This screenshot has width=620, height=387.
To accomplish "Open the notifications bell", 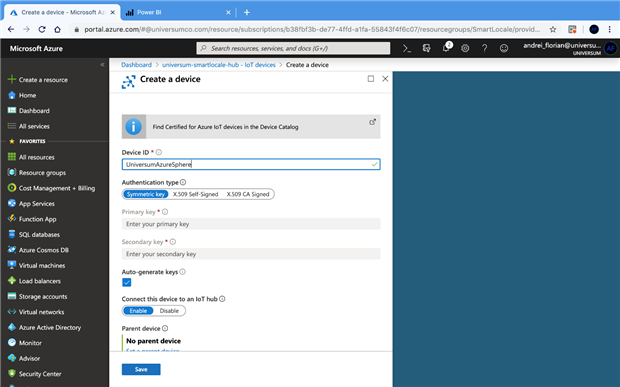I will (x=446, y=48).
